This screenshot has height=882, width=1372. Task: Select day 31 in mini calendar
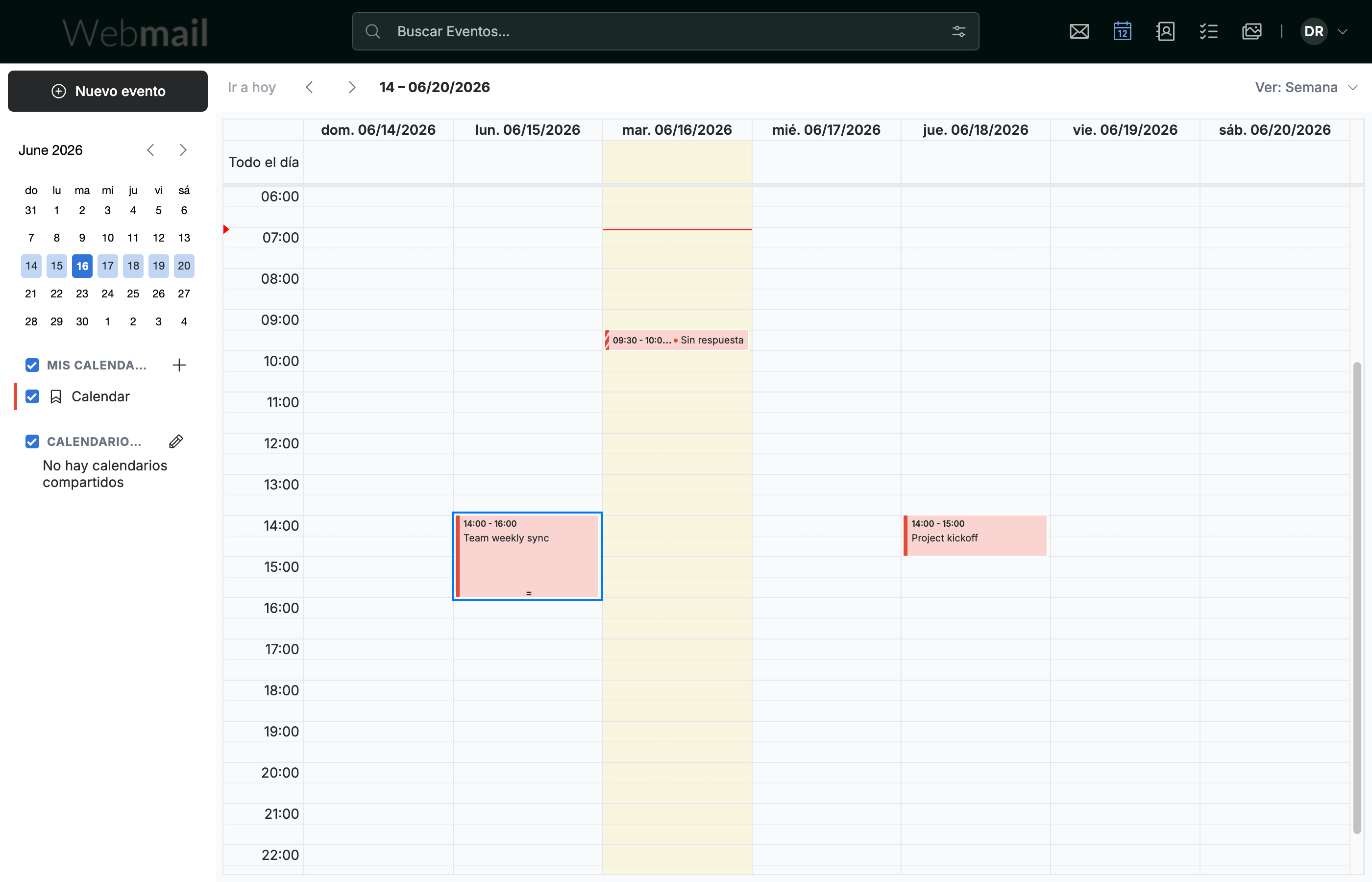tap(31, 211)
